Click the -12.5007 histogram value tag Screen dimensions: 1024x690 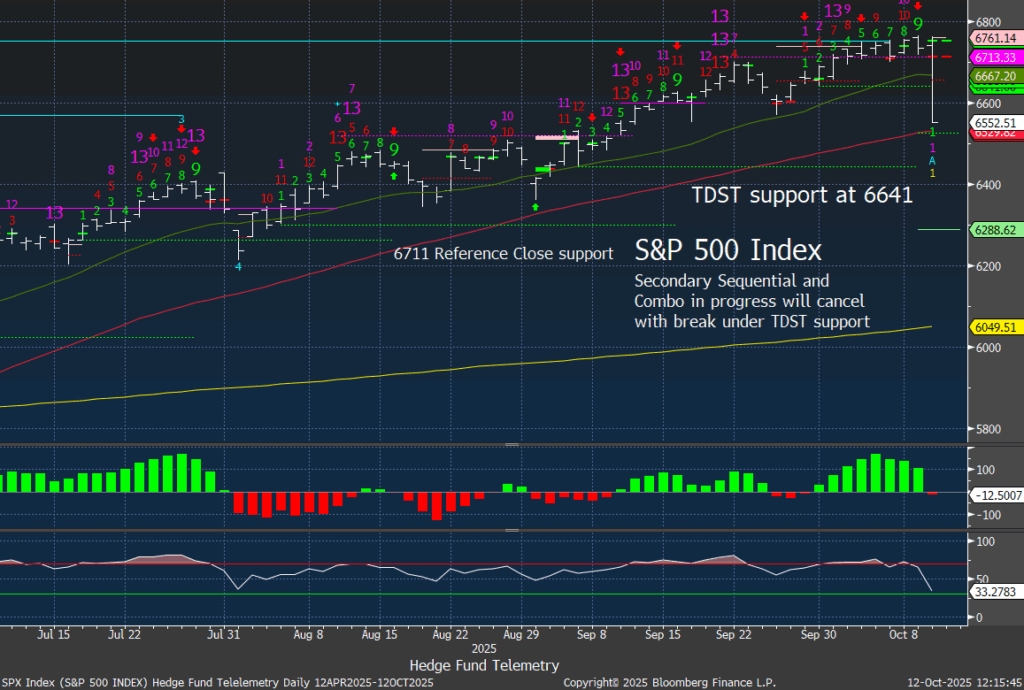[x=993, y=494]
